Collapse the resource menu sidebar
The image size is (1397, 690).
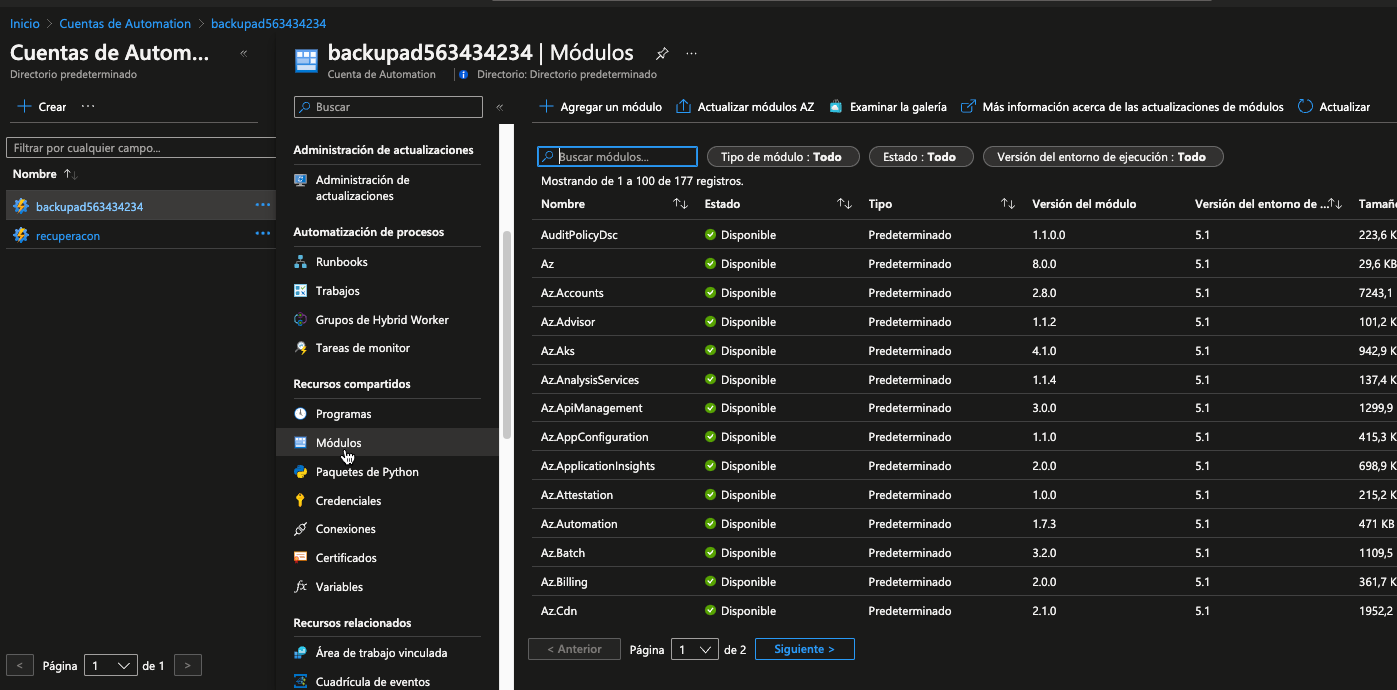coord(500,107)
